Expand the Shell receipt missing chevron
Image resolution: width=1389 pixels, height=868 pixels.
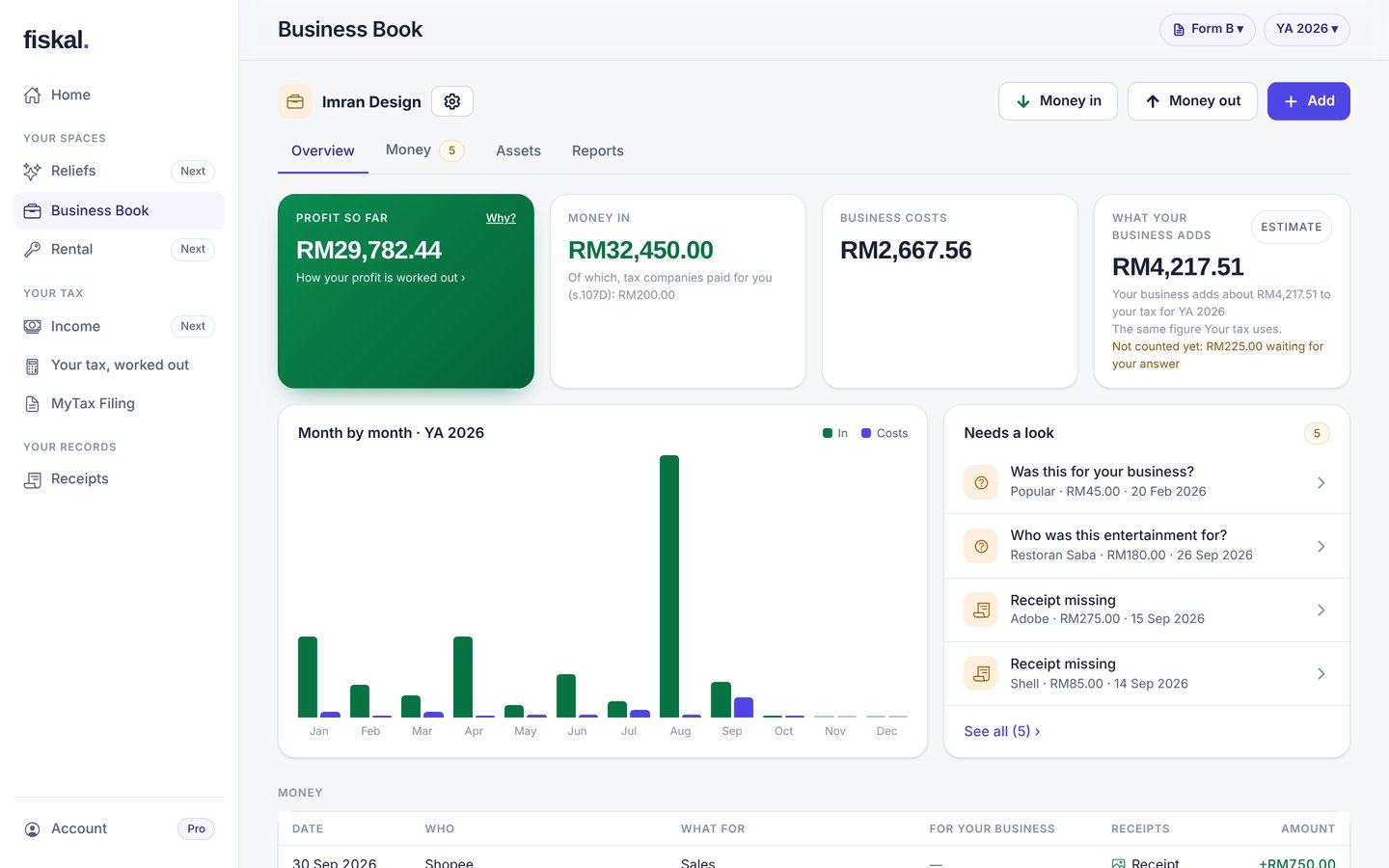[x=1321, y=673]
